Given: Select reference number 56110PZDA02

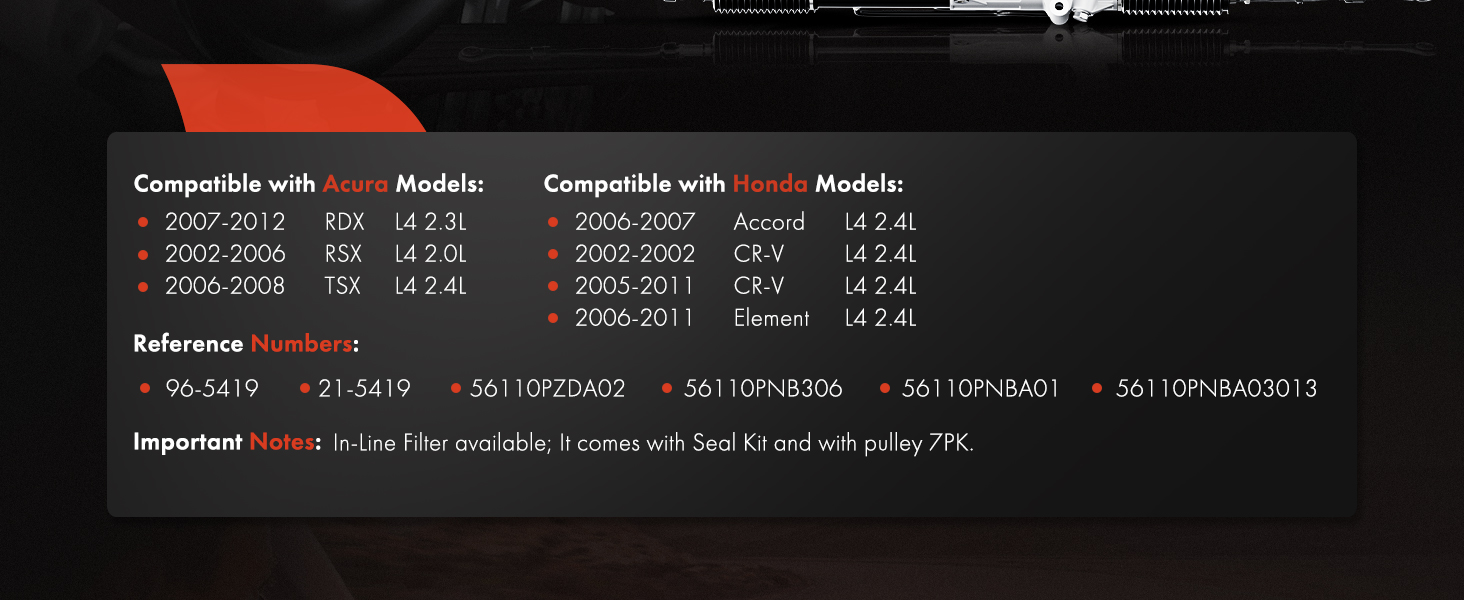Looking at the screenshot, I should coord(547,388).
